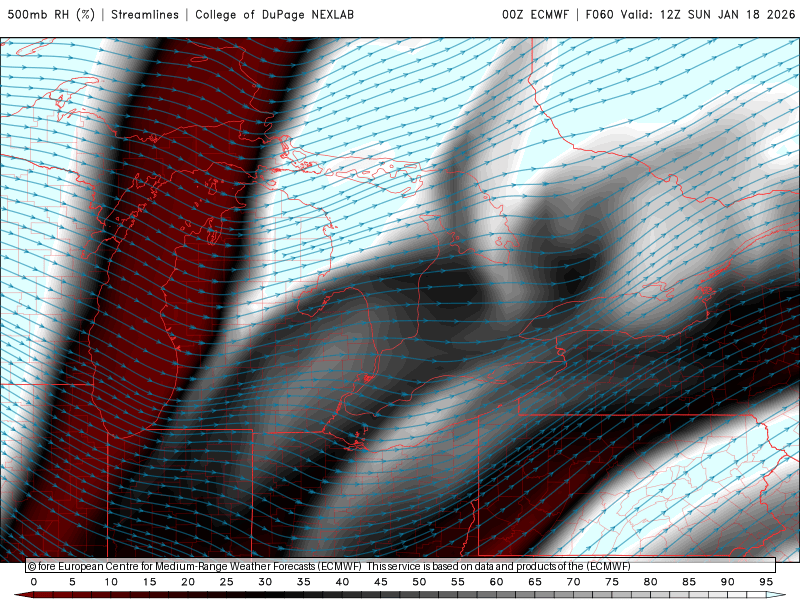Click the light high-humidity end of the color bar
Screen dimensions: 800x600
[x=776, y=595]
